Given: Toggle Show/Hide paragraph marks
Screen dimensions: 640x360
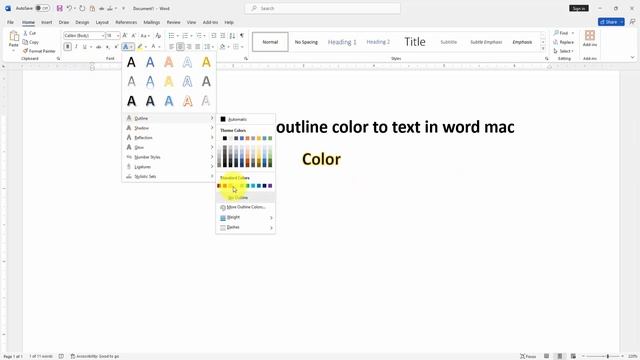Looking at the screenshot, I should [x=242, y=36].
